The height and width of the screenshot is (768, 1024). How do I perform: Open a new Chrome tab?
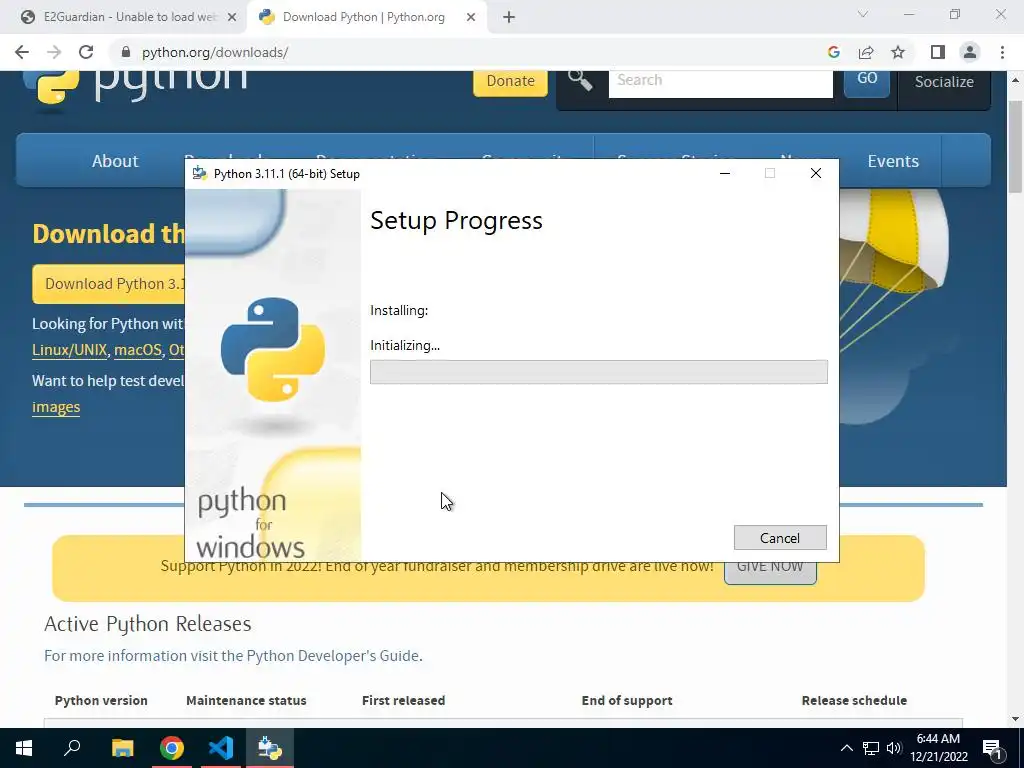click(x=509, y=18)
